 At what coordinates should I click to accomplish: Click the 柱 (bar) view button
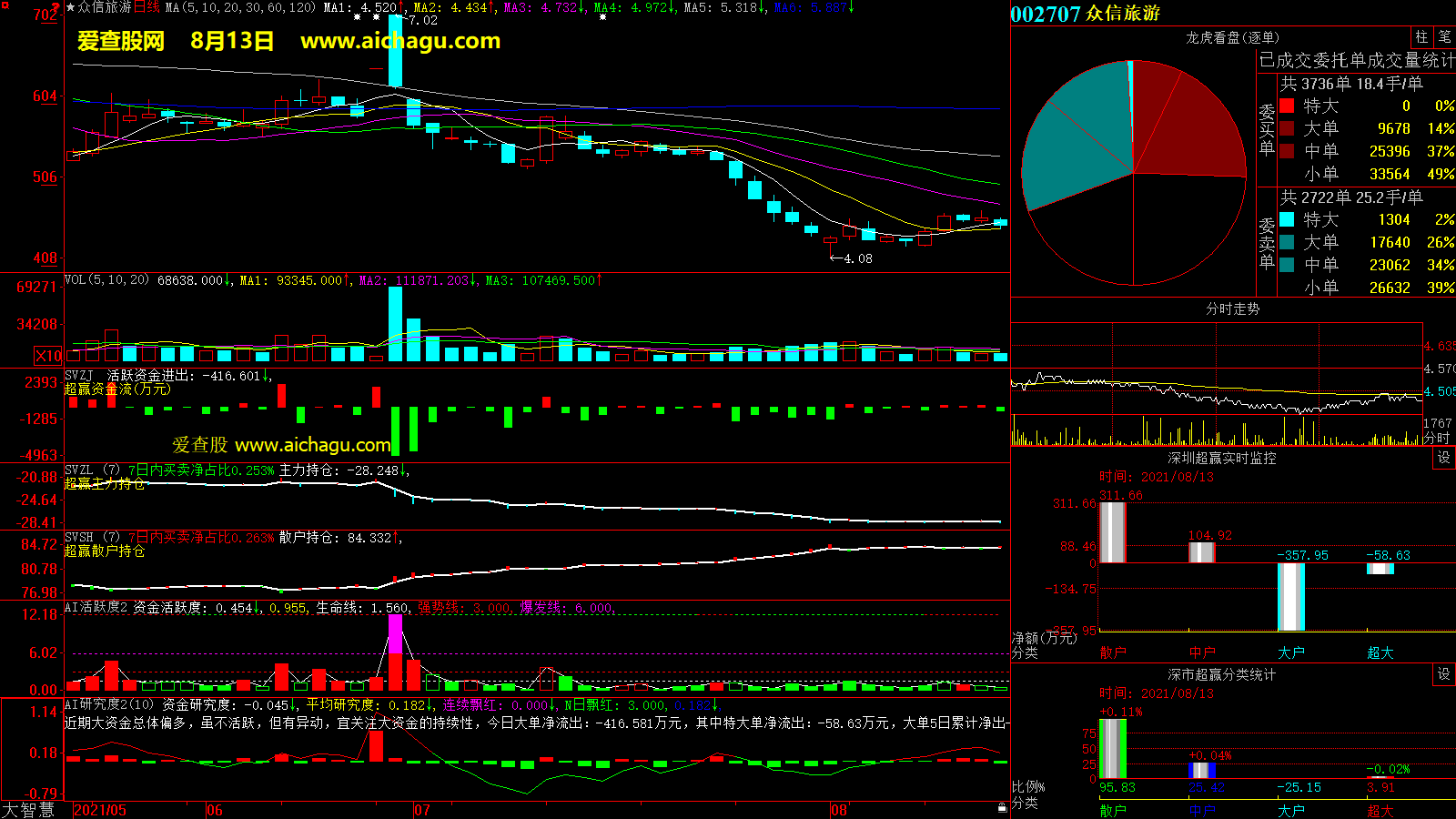point(1421,37)
